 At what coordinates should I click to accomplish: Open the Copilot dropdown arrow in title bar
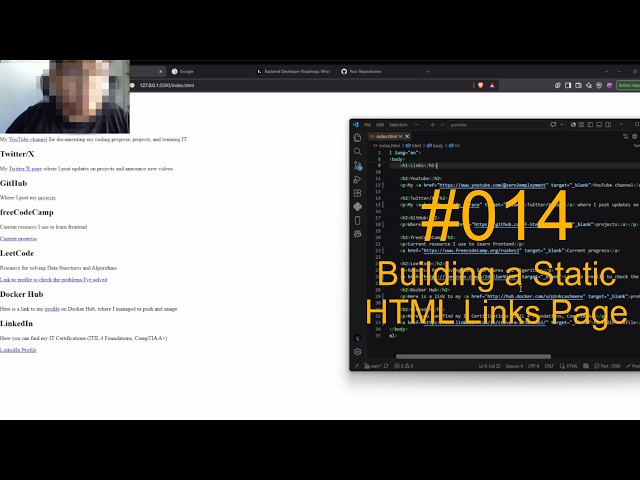point(562,124)
